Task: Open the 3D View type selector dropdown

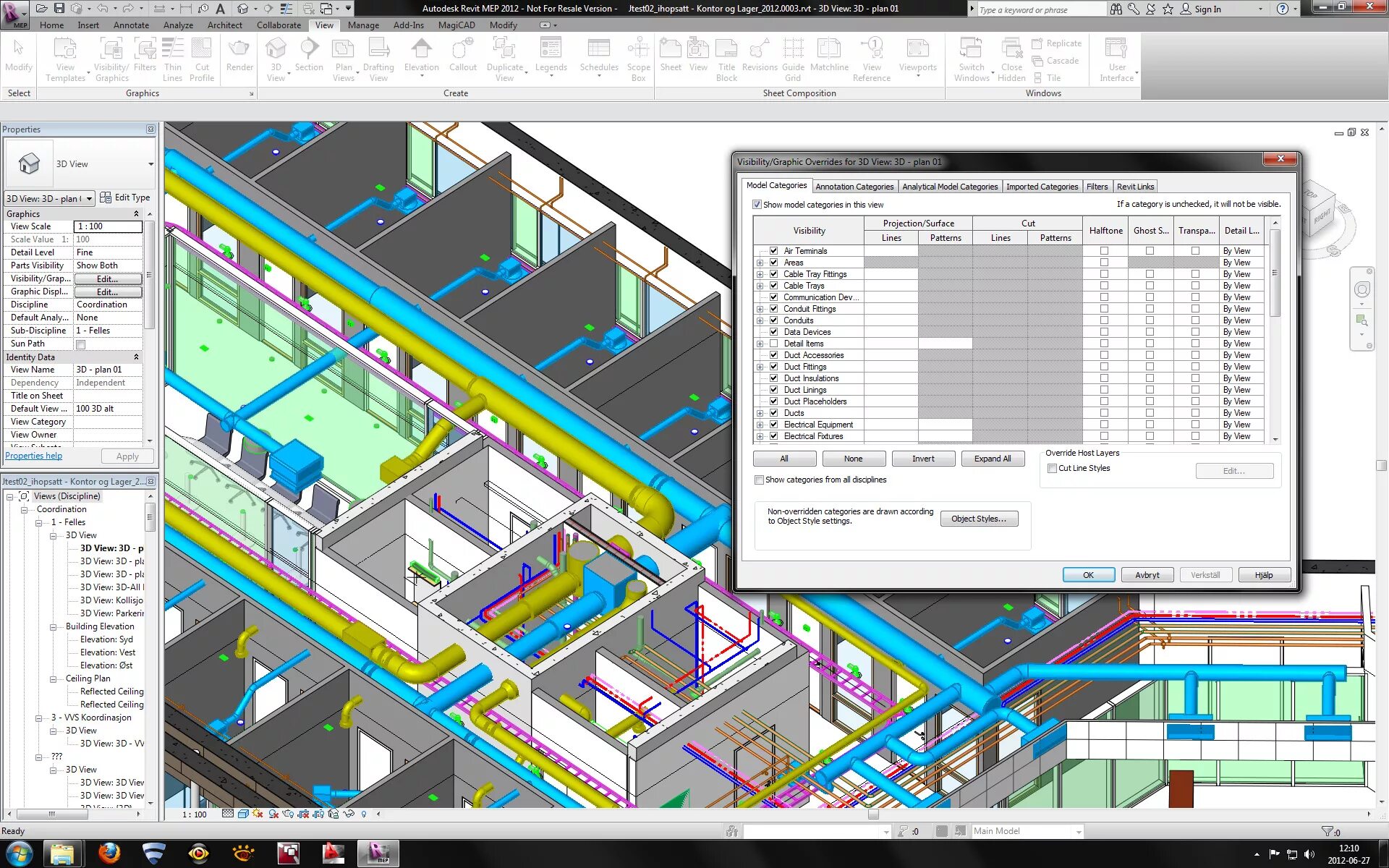Action: [x=150, y=164]
